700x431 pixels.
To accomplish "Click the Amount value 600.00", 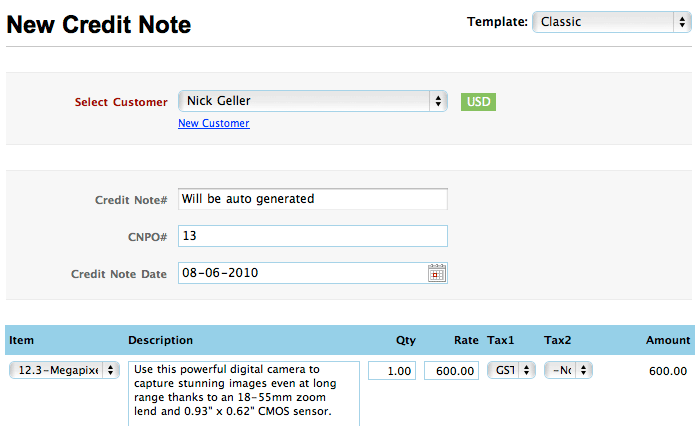I will click(668, 371).
